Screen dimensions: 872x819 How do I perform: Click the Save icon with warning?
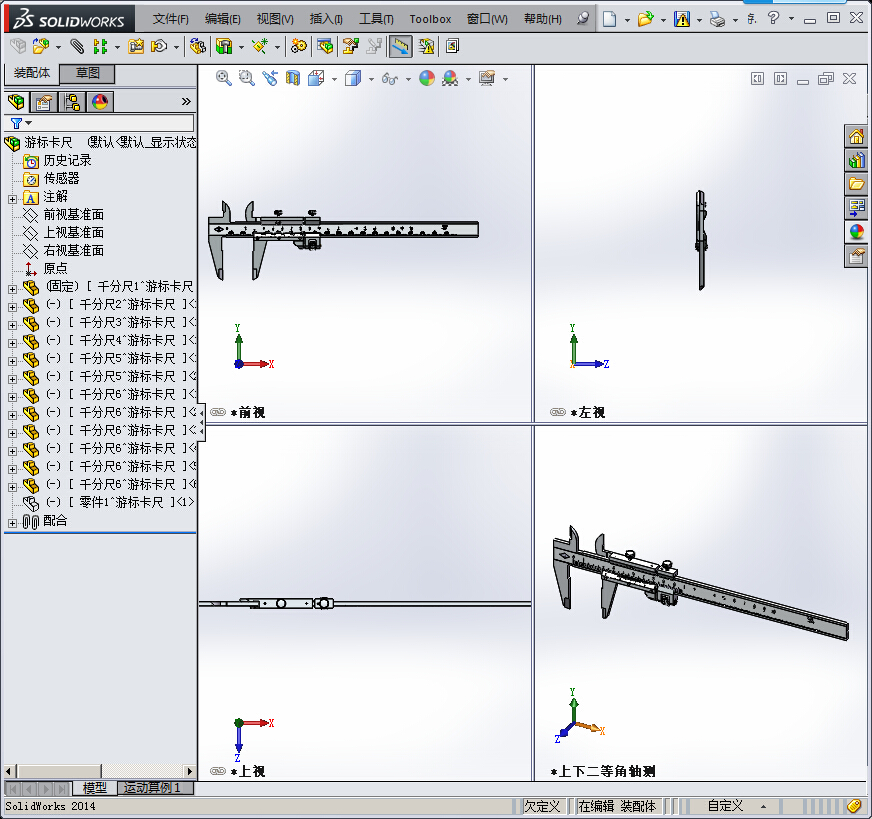682,19
